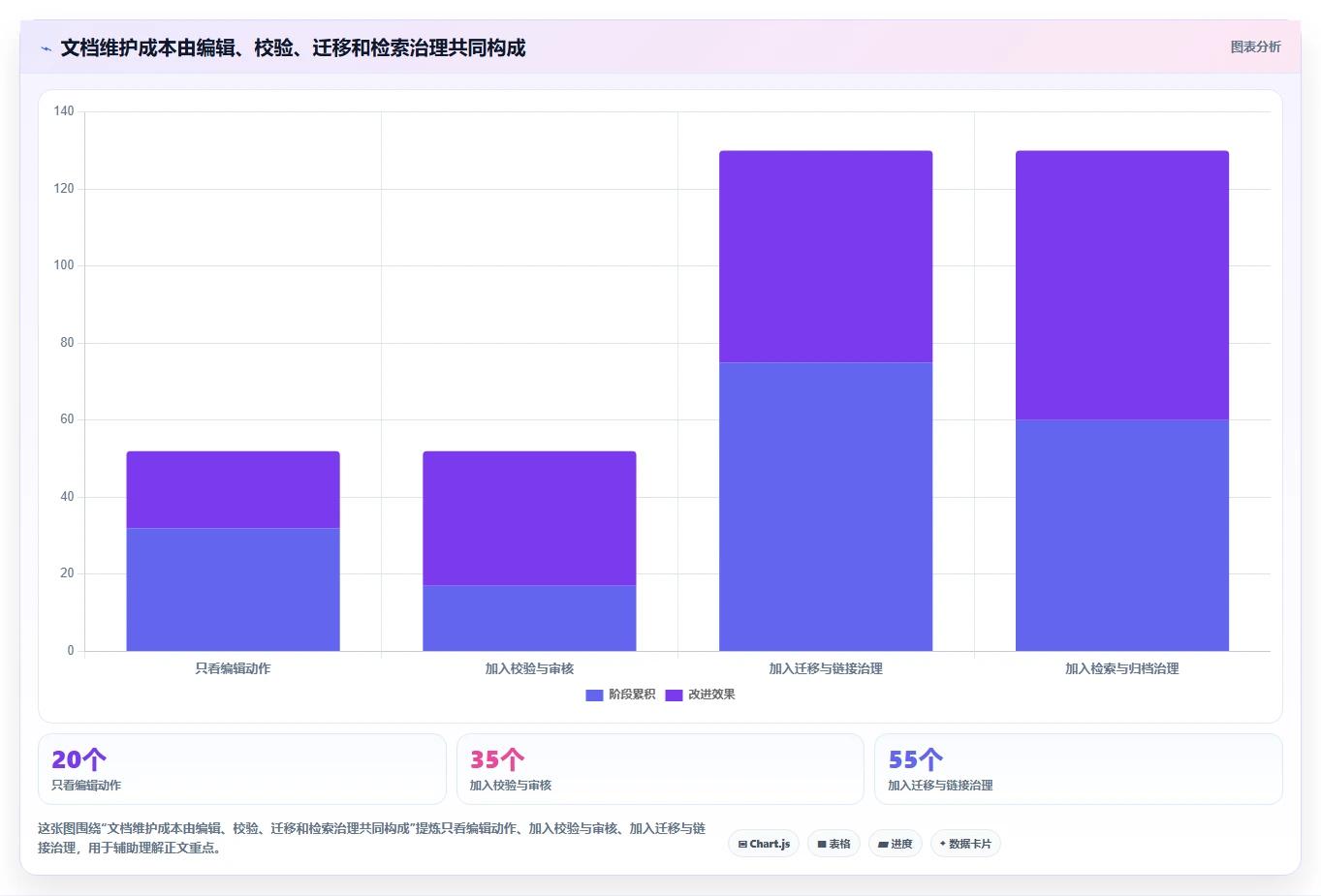Click the x-axis label 加入校验与审核
This screenshot has width=1321, height=896.
529,668
